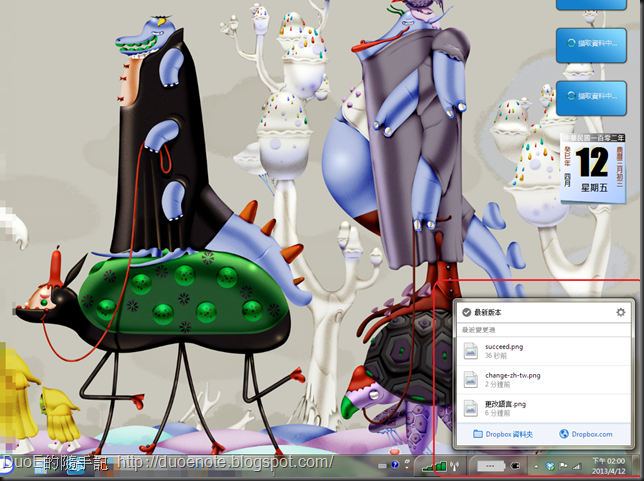Open the network signal tray icon

577,466
